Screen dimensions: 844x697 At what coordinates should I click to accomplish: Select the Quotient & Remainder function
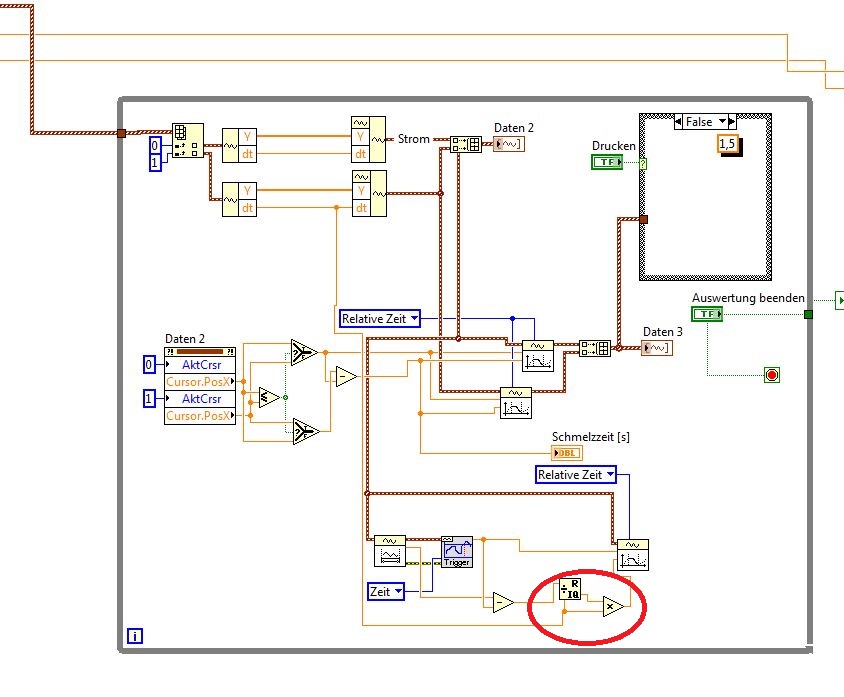tap(569, 589)
